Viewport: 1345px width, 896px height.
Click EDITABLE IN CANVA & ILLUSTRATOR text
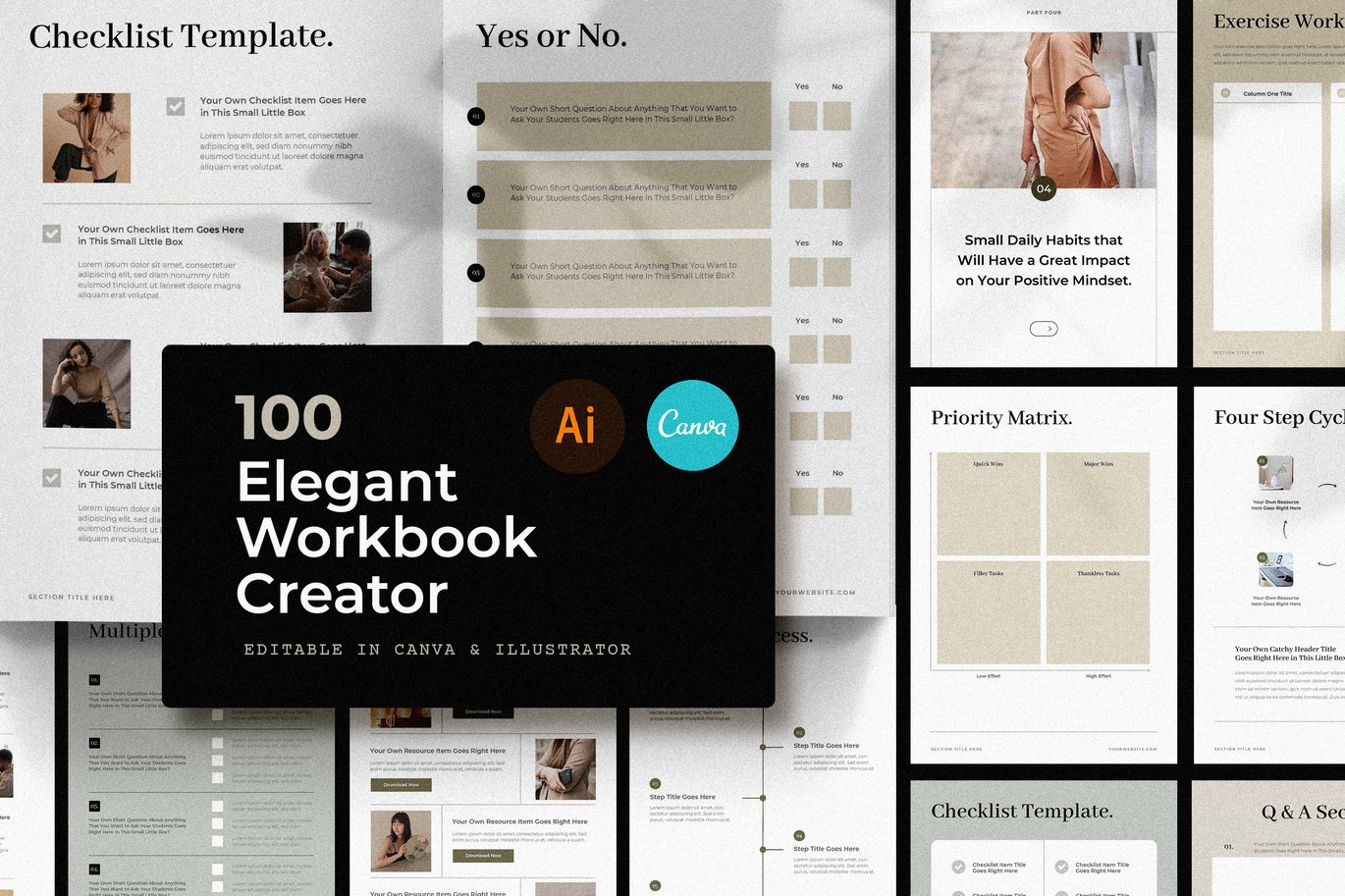[x=438, y=650]
